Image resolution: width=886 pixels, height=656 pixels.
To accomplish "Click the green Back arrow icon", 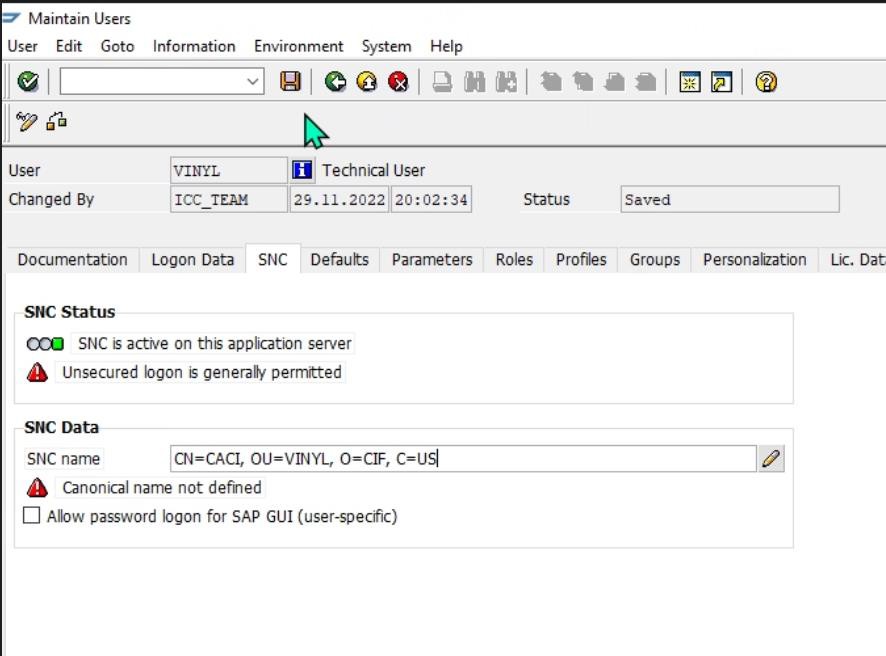I will click(x=335, y=82).
